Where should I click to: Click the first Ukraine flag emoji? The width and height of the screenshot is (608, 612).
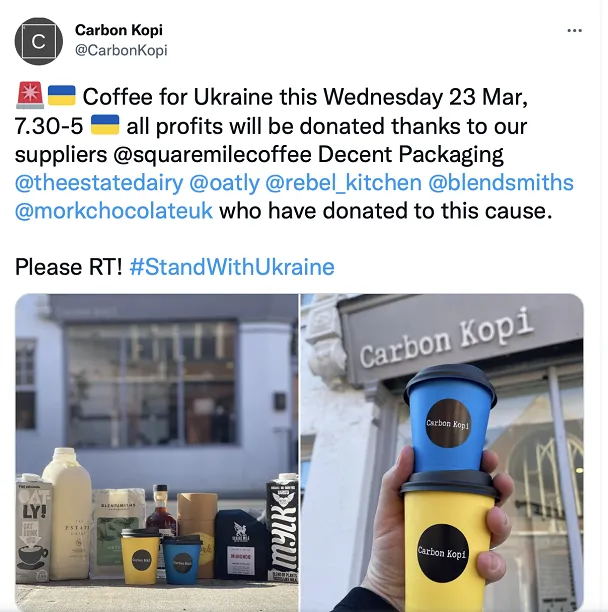61,96
